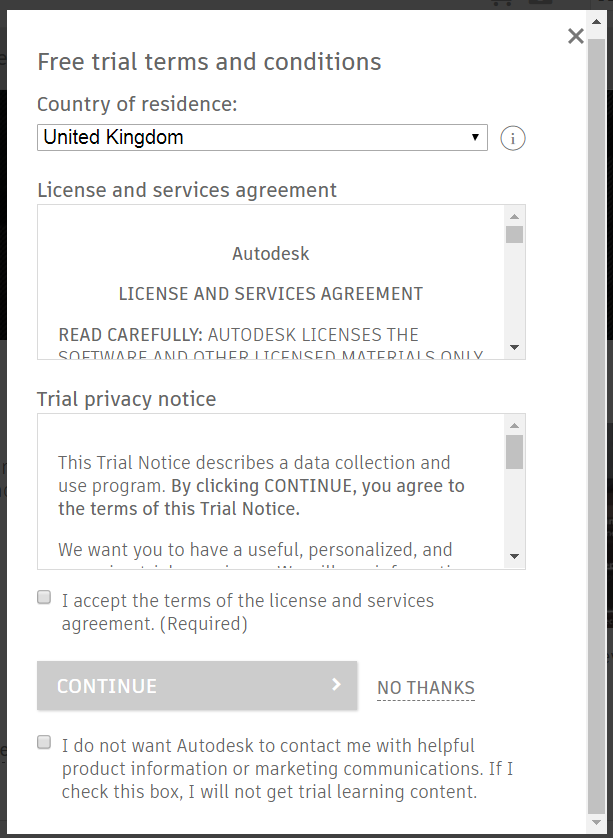Click the dialog's main scrollbar down arrow

pyautogui.click(x=596, y=823)
